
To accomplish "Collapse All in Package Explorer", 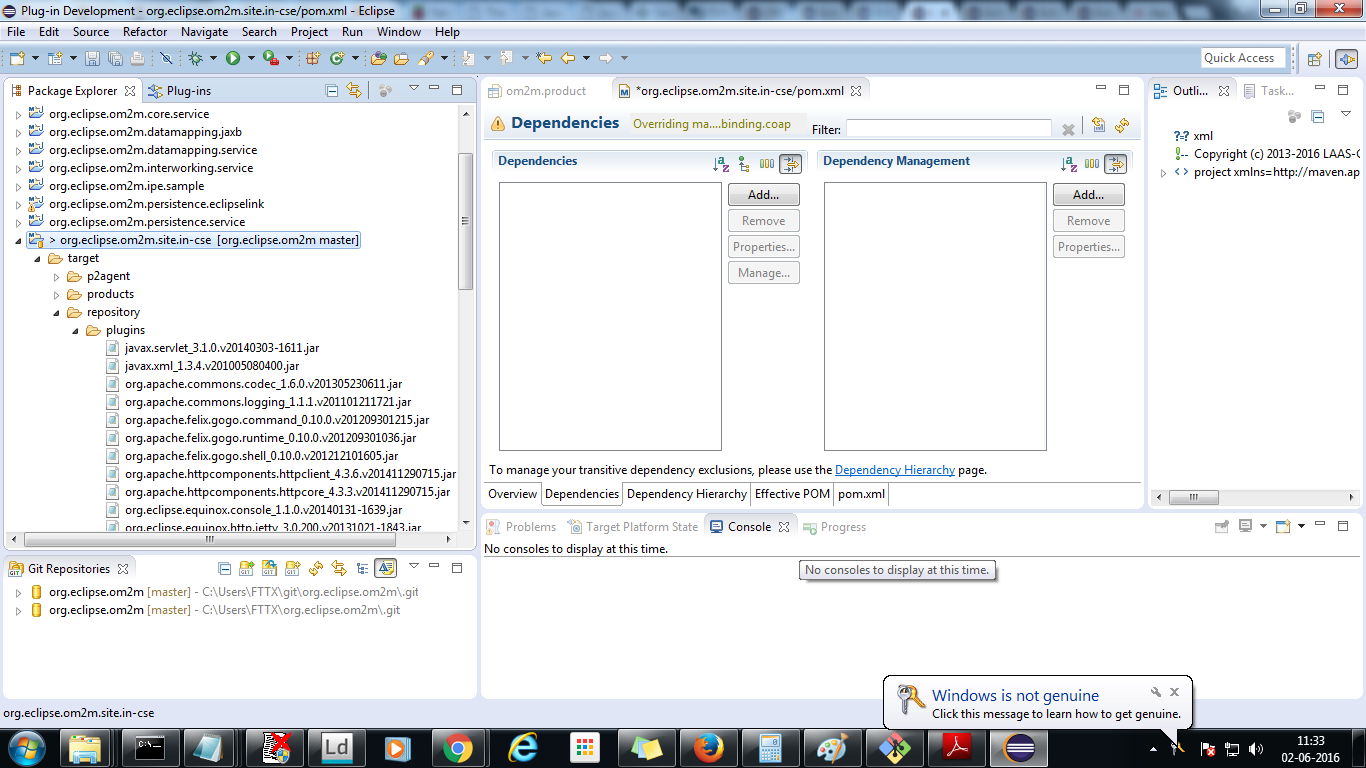I will click(332, 91).
